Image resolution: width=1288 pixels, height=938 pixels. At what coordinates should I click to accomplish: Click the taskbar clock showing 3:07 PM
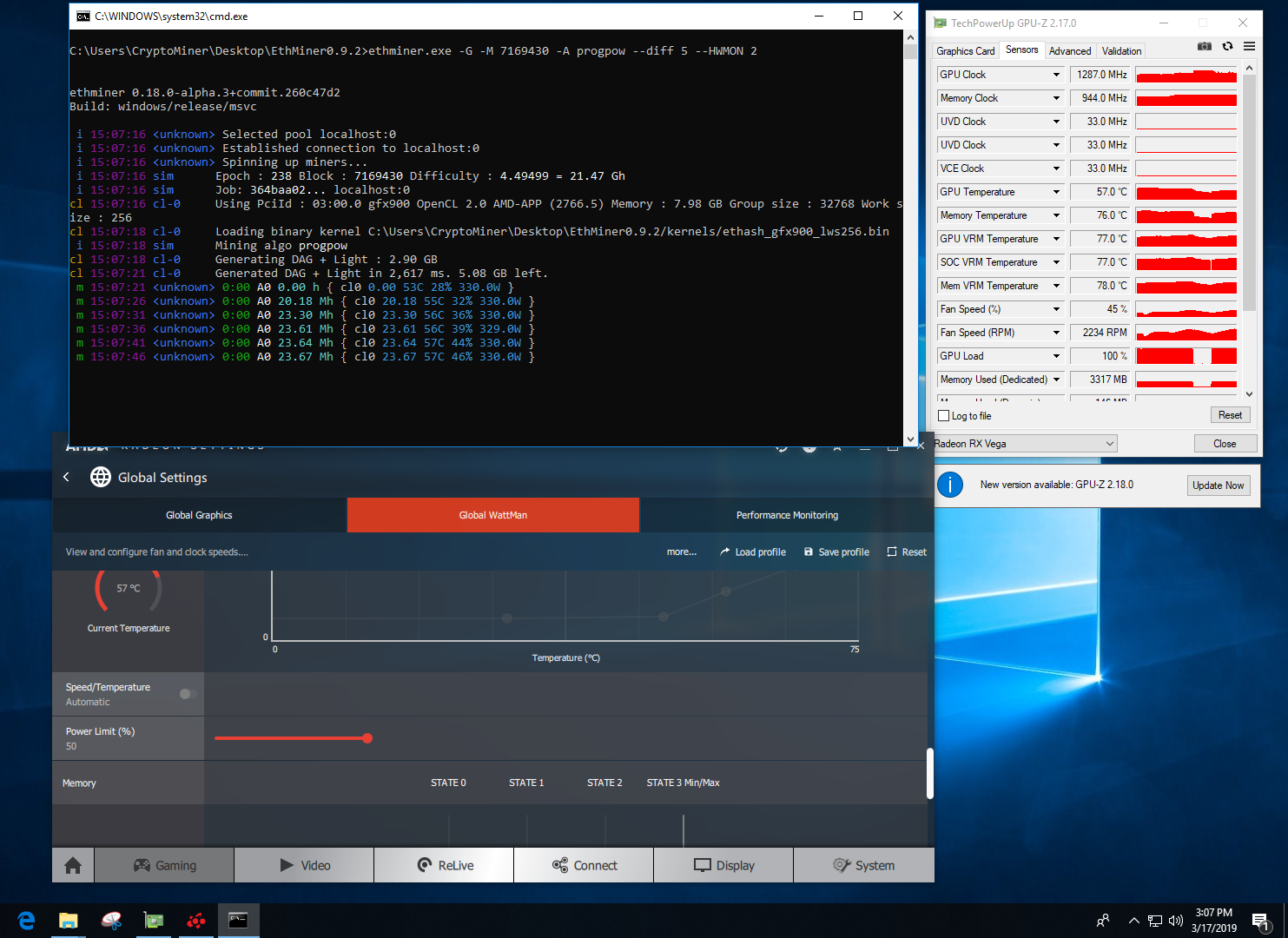point(1213,921)
